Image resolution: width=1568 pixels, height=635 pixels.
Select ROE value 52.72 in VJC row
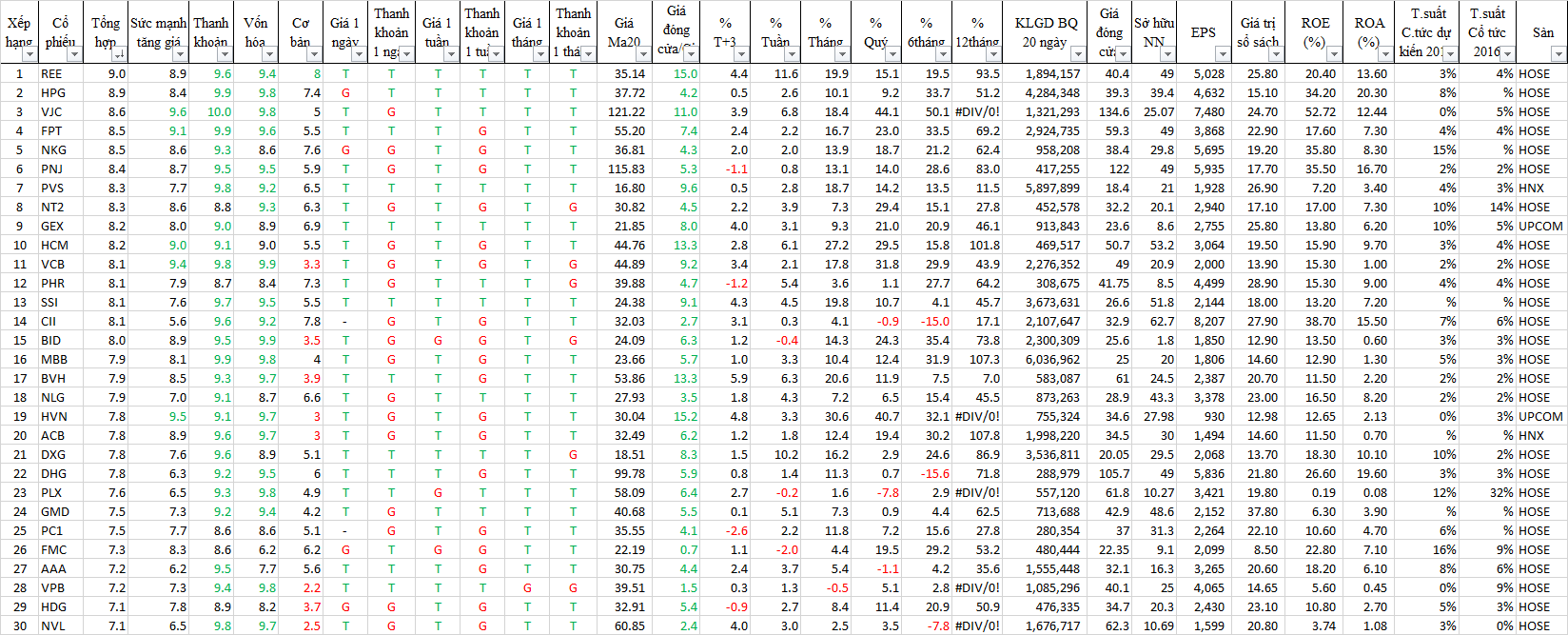[x=1313, y=111]
